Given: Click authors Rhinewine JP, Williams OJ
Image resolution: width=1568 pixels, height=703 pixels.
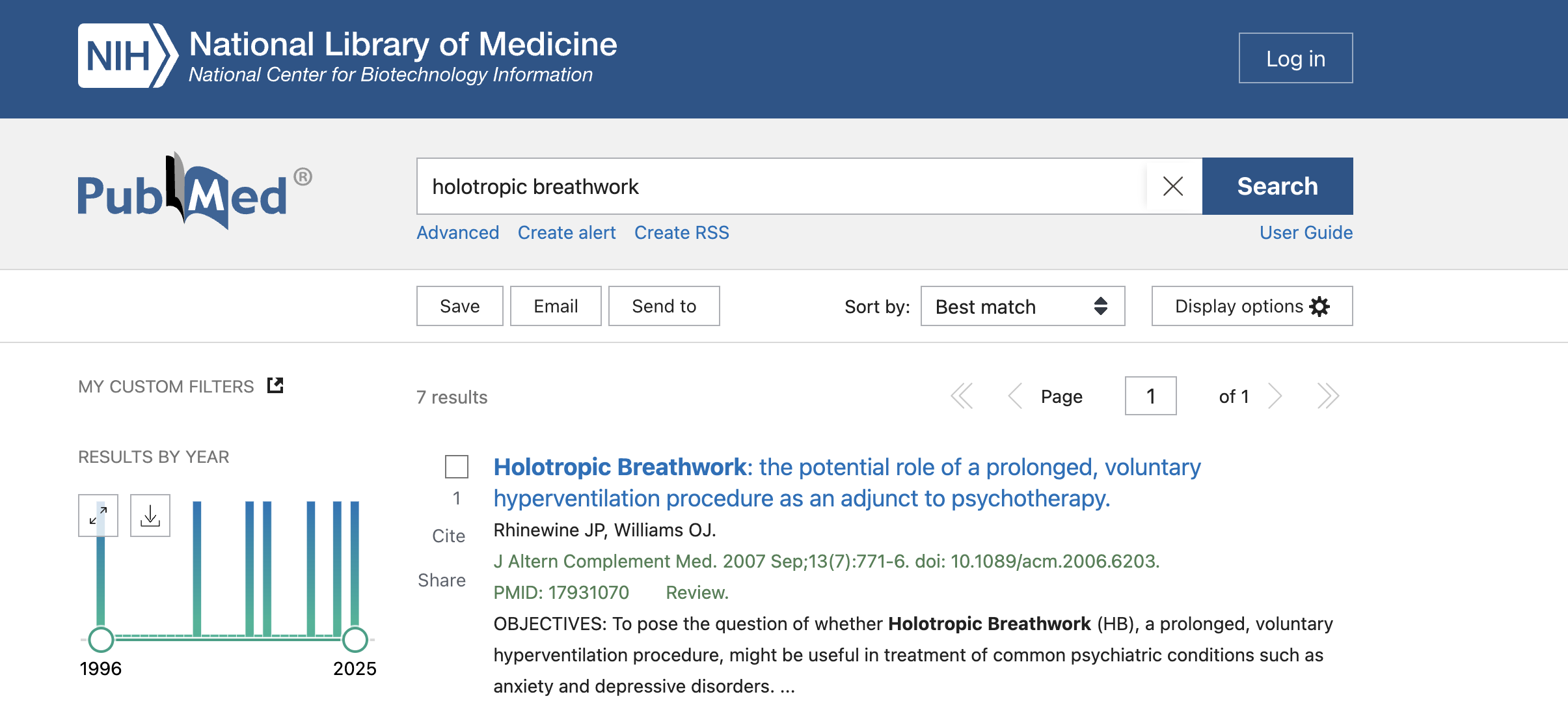Looking at the screenshot, I should point(604,530).
